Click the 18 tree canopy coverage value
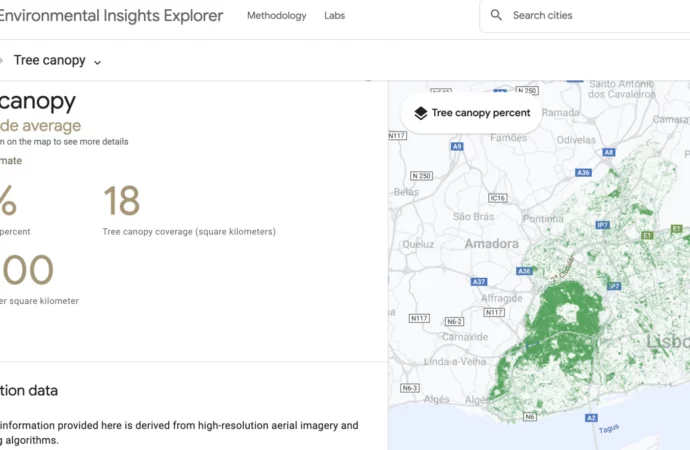The width and height of the screenshot is (690, 450). pos(121,201)
